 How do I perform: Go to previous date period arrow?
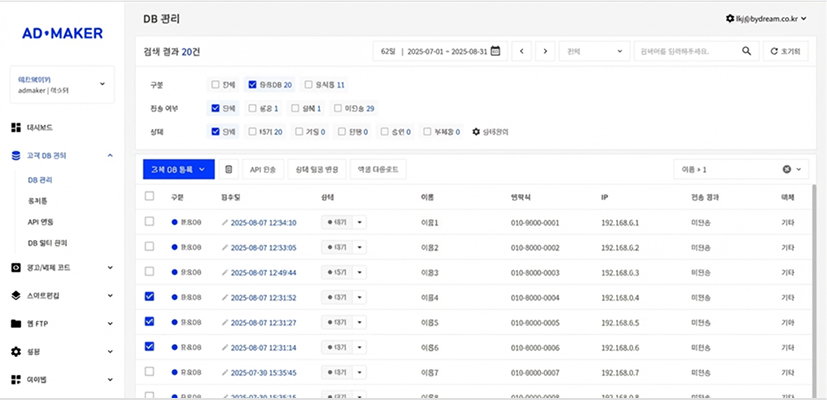(521, 51)
